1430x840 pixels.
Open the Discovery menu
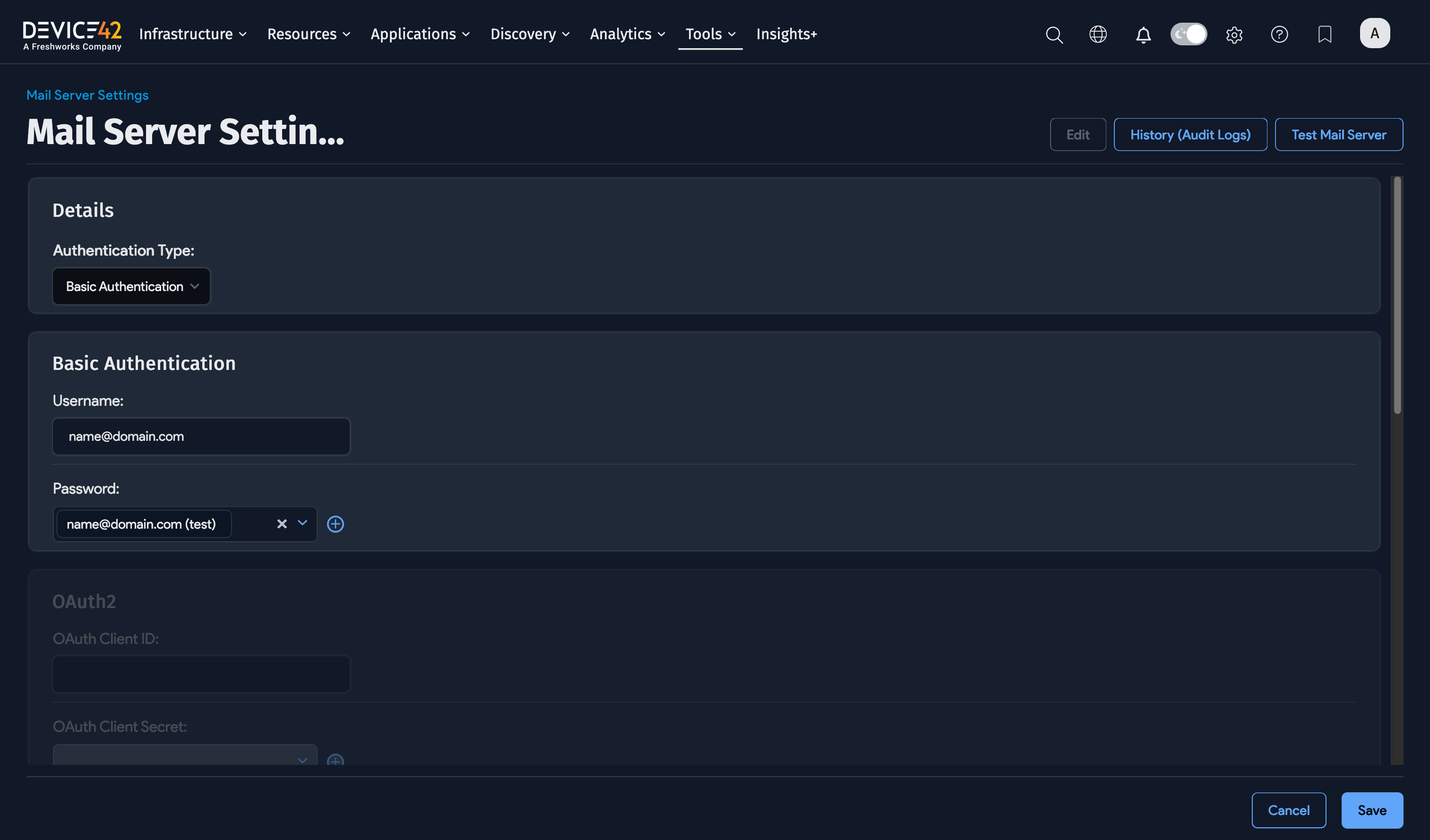tap(529, 34)
